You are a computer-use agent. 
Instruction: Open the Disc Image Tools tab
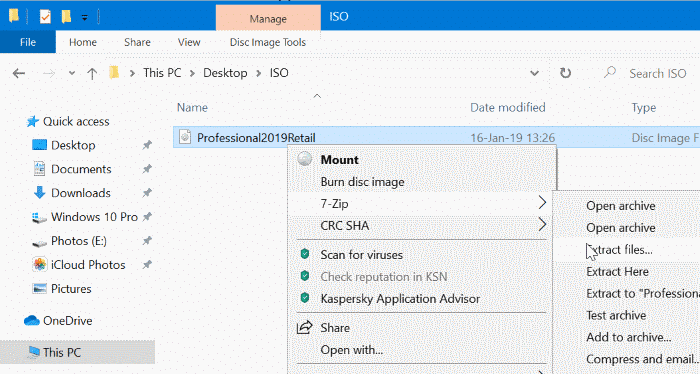[x=268, y=42]
